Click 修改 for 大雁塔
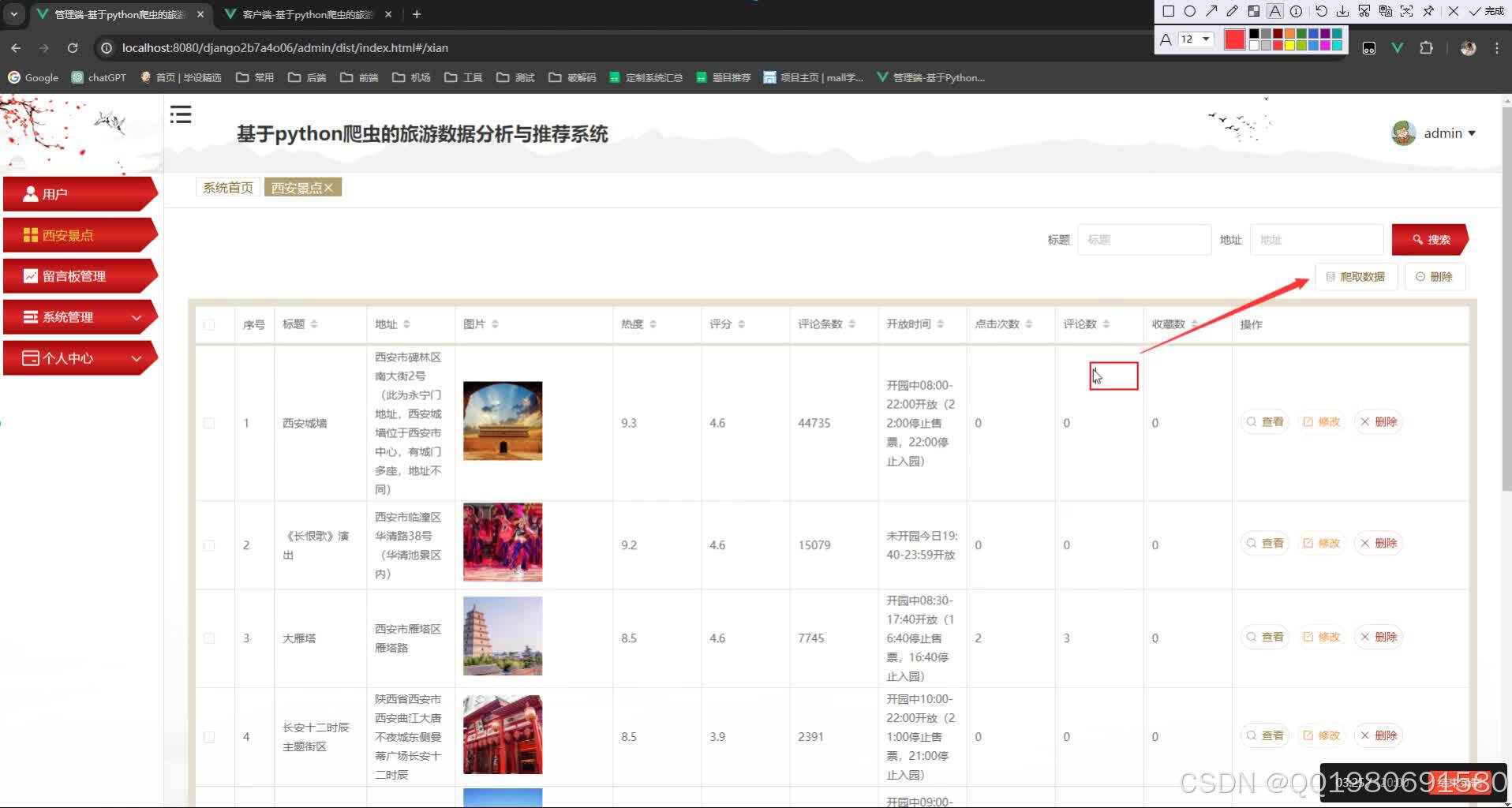The height and width of the screenshot is (808, 1512). [1322, 637]
